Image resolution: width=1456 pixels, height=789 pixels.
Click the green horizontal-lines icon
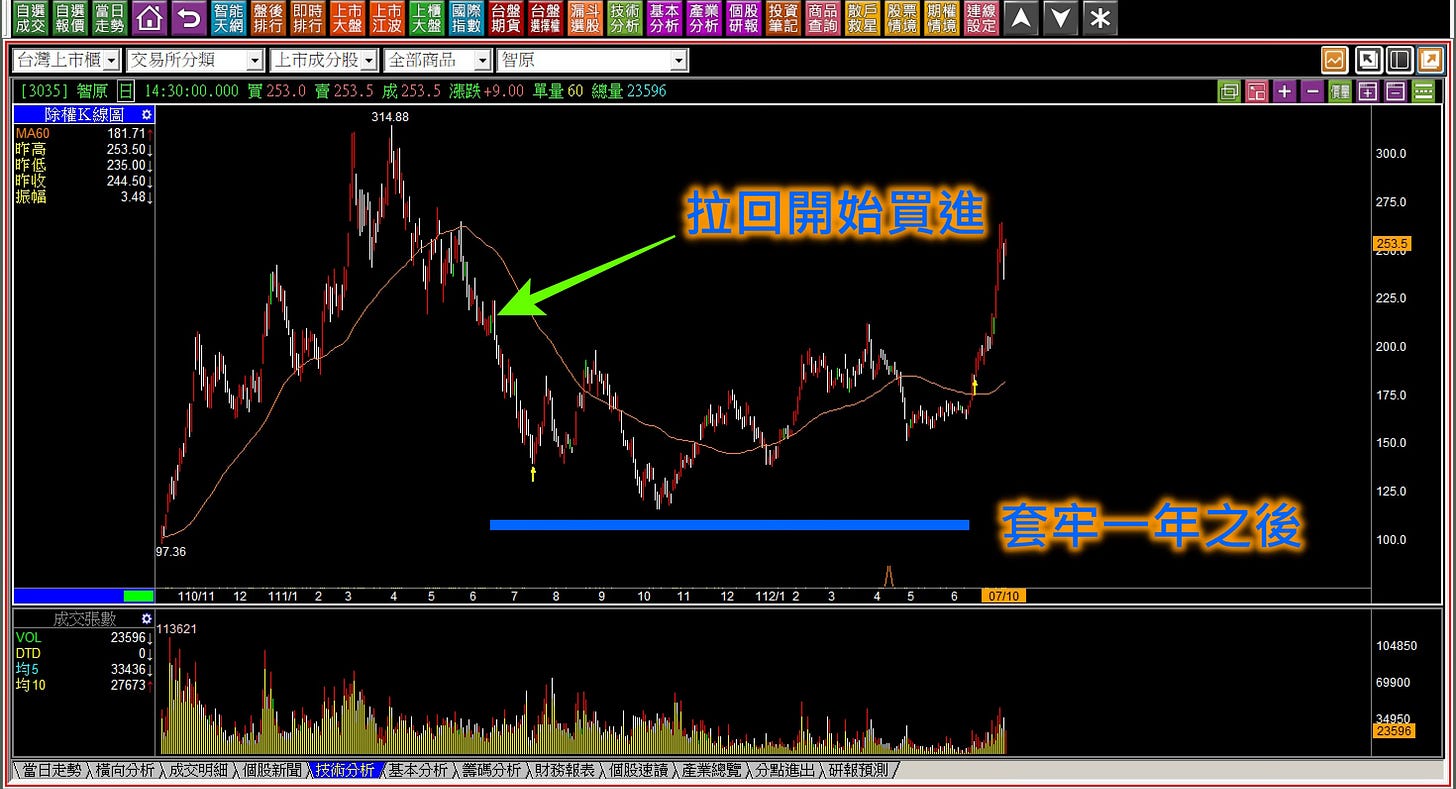click(x=1423, y=92)
